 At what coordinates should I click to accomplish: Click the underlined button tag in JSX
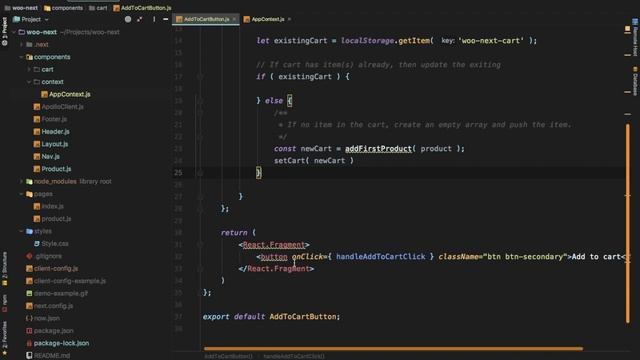(274, 256)
